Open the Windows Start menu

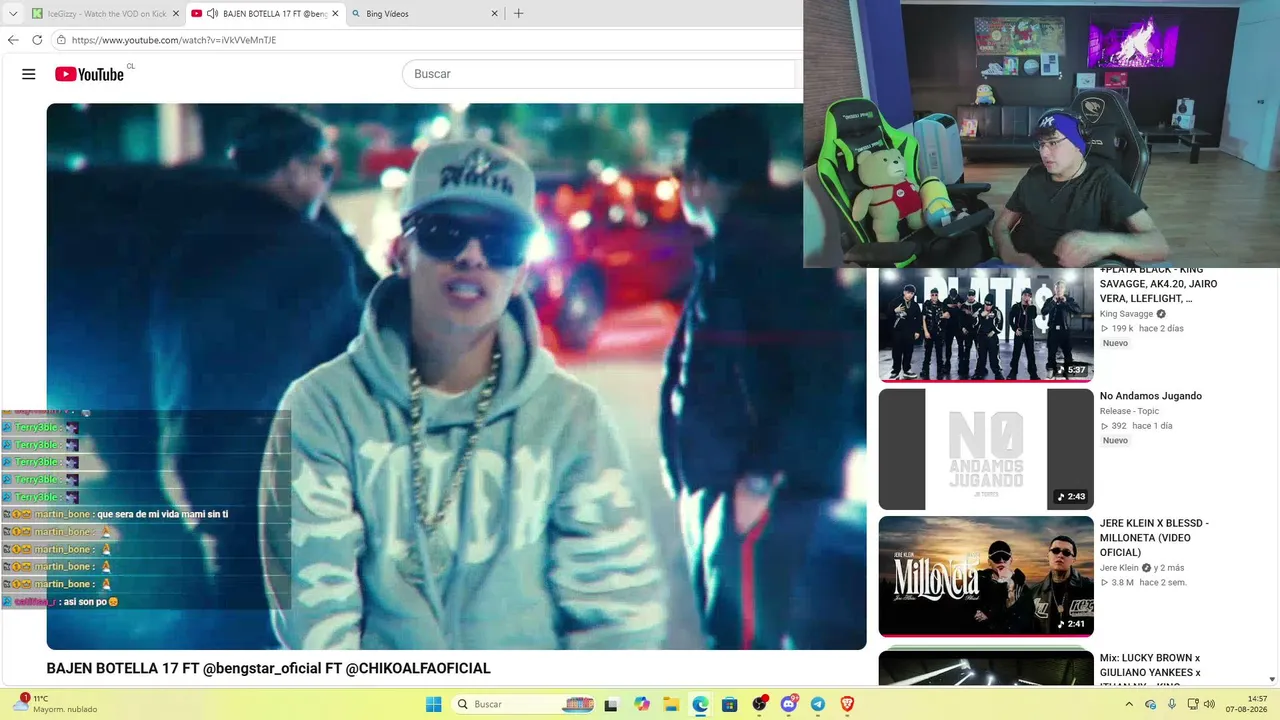(433, 704)
